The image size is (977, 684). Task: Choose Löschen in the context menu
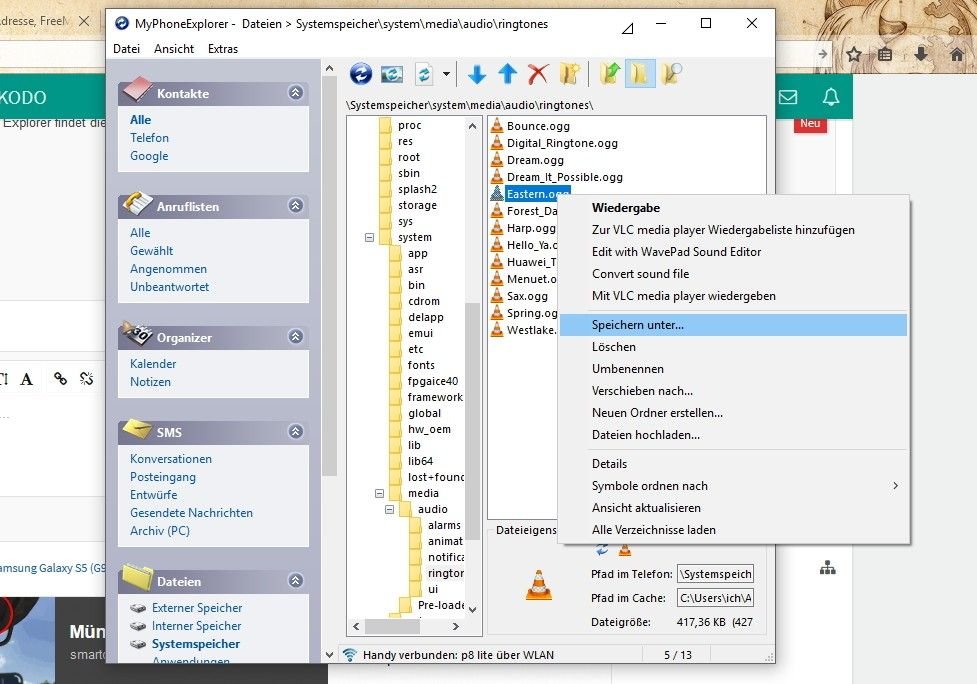(x=733, y=347)
